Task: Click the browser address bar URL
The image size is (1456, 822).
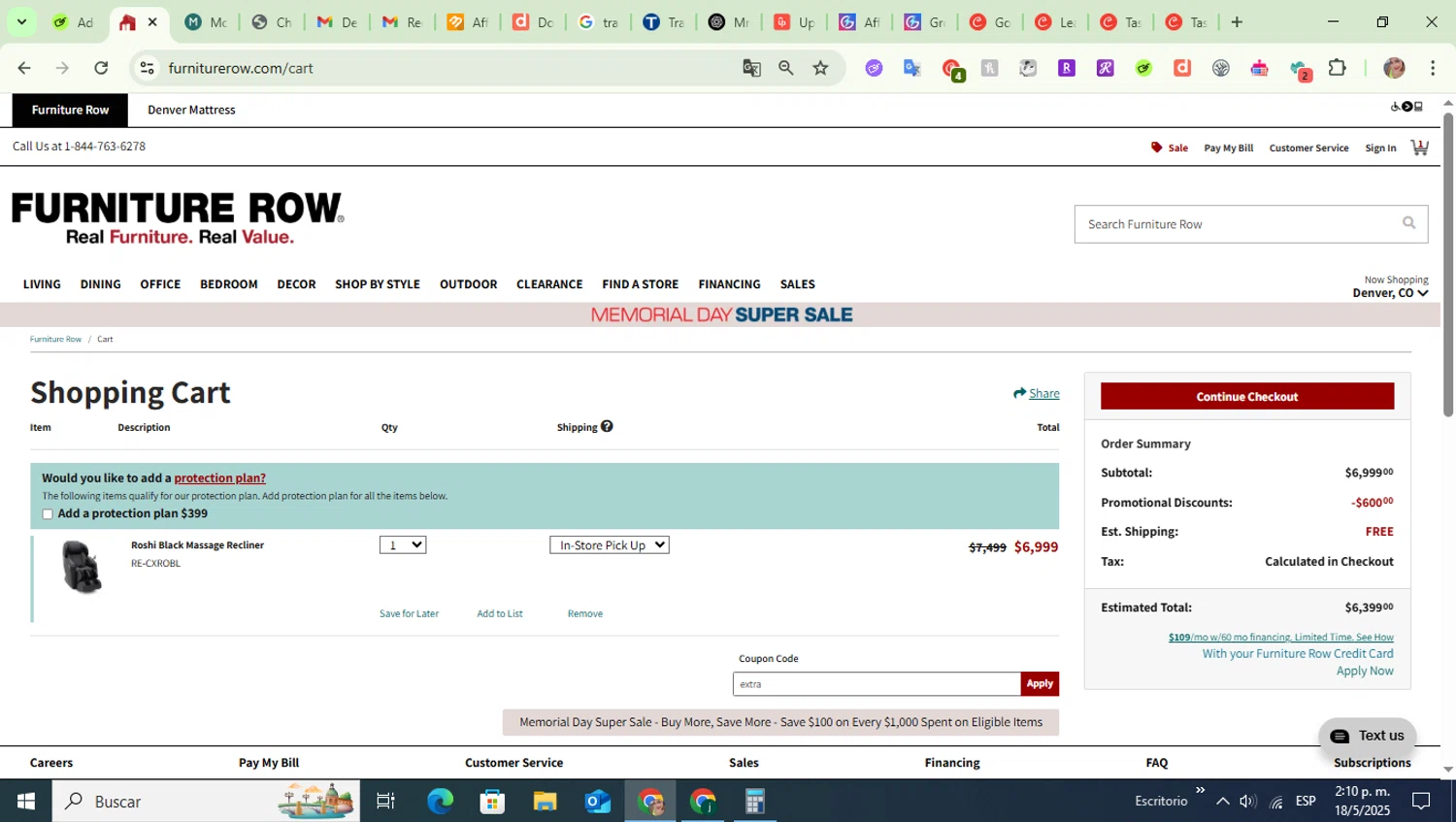Action: click(x=241, y=68)
